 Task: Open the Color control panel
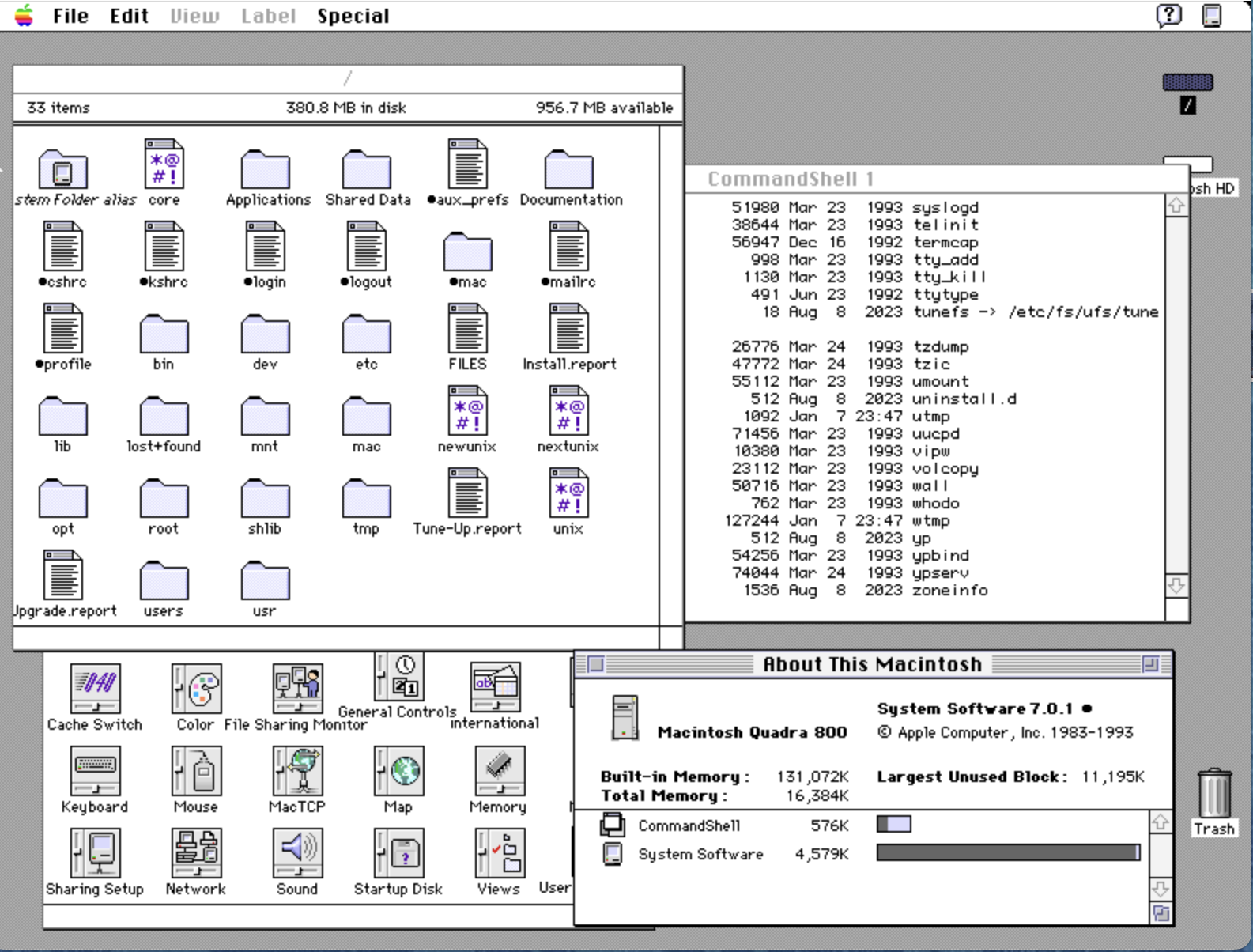[x=196, y=688]
